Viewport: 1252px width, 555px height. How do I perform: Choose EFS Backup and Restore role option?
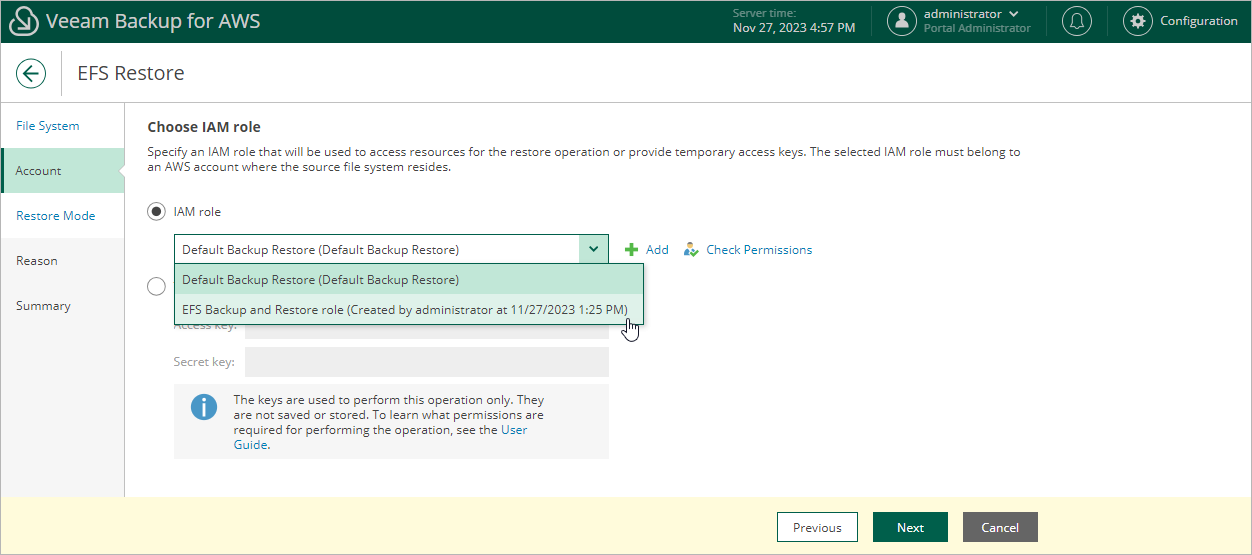click(409, 310)
